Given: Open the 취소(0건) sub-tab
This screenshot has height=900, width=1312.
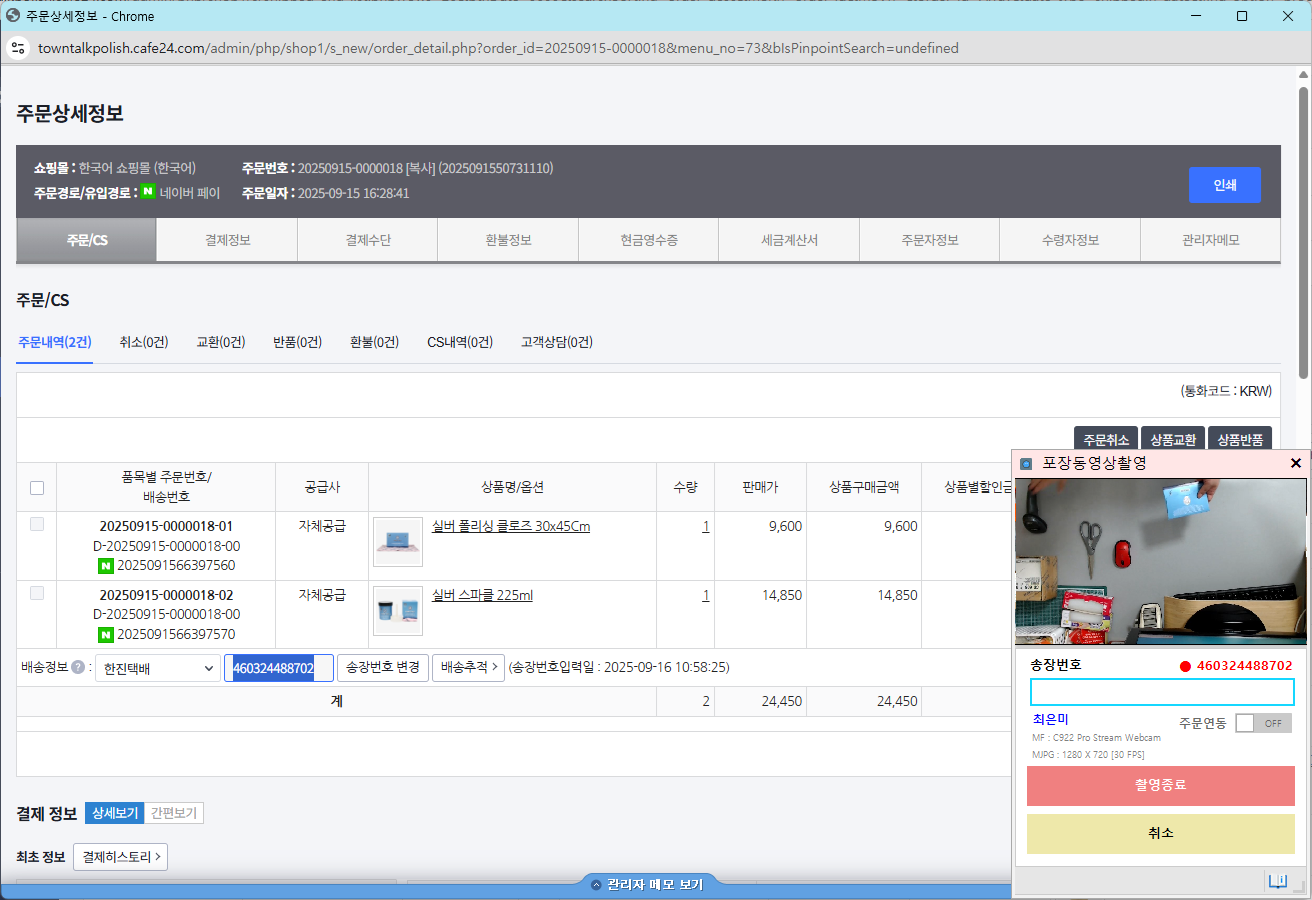Looking at the screenshot, I should pos(143,342).
